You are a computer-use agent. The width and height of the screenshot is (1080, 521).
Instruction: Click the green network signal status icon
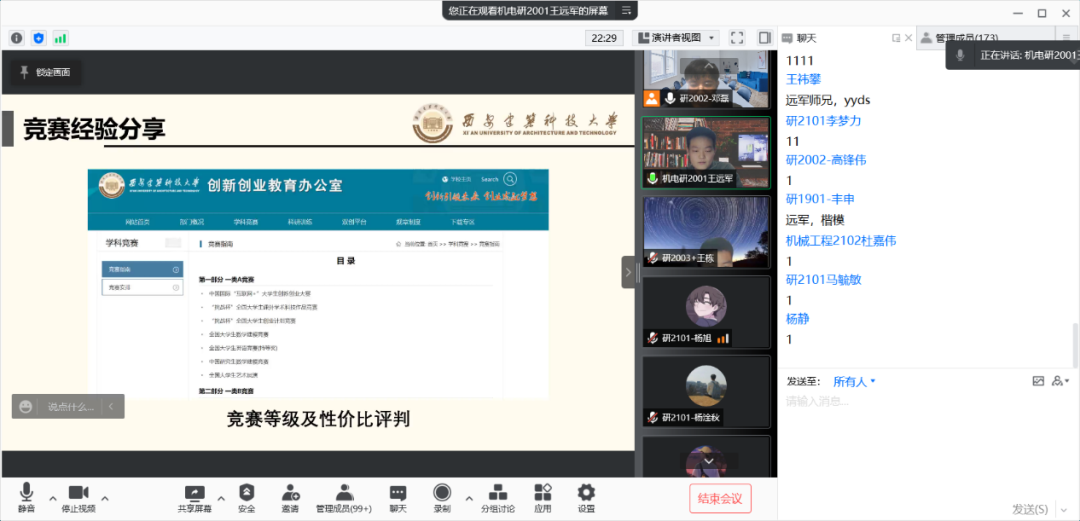(60, 38)
